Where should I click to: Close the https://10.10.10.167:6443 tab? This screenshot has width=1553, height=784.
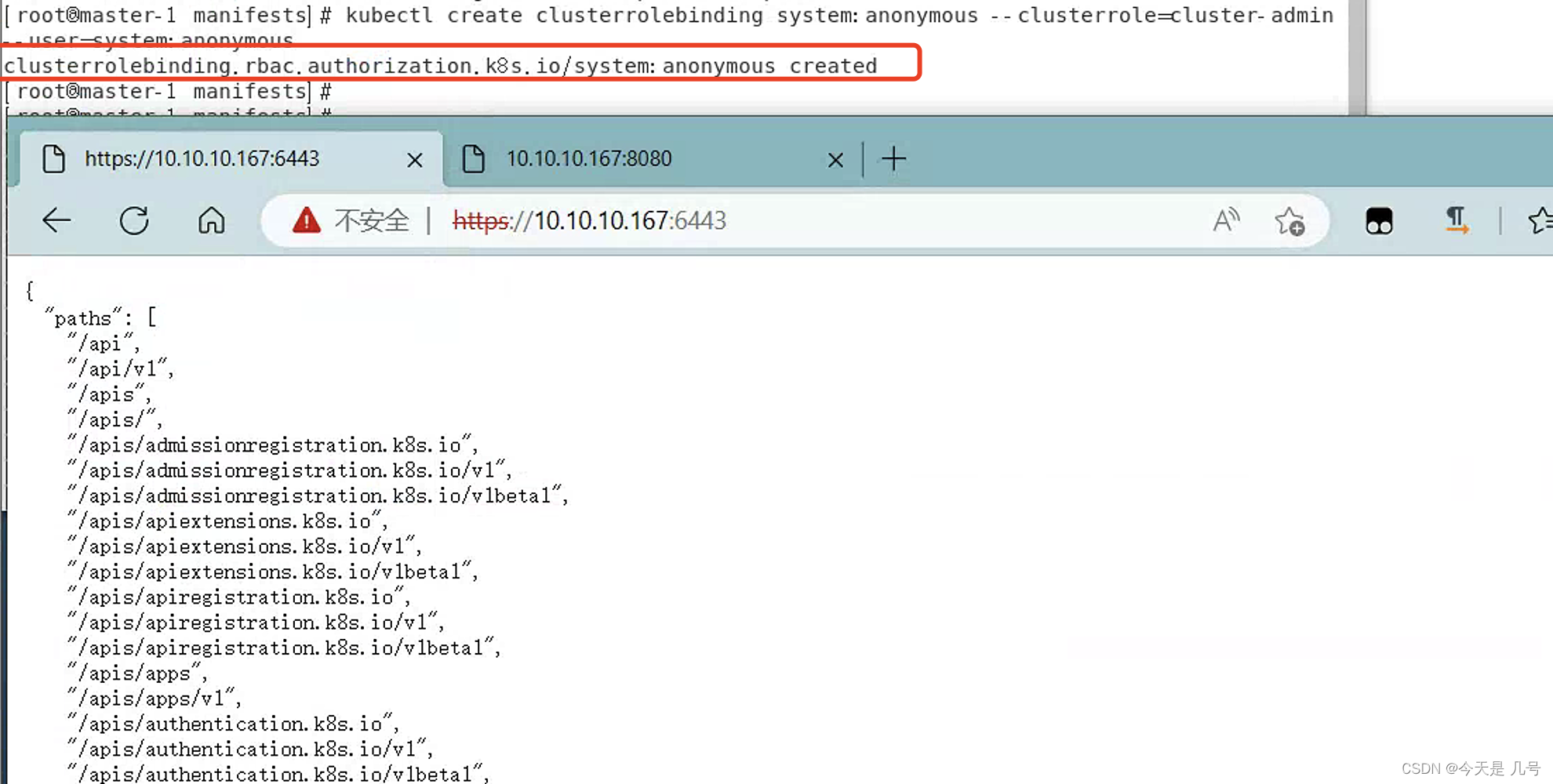[415, 160]
